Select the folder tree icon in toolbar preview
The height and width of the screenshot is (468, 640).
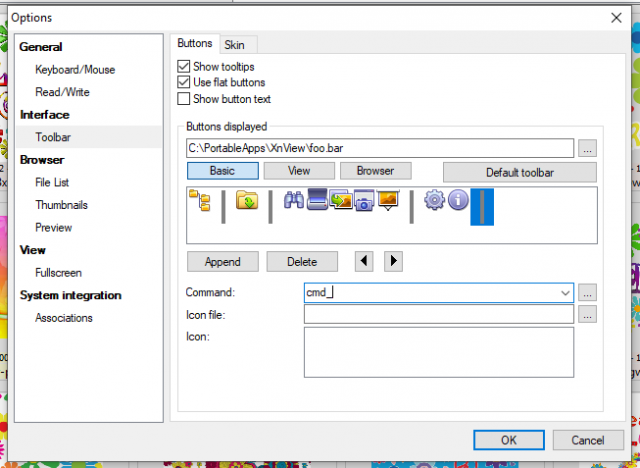[200, 200]
